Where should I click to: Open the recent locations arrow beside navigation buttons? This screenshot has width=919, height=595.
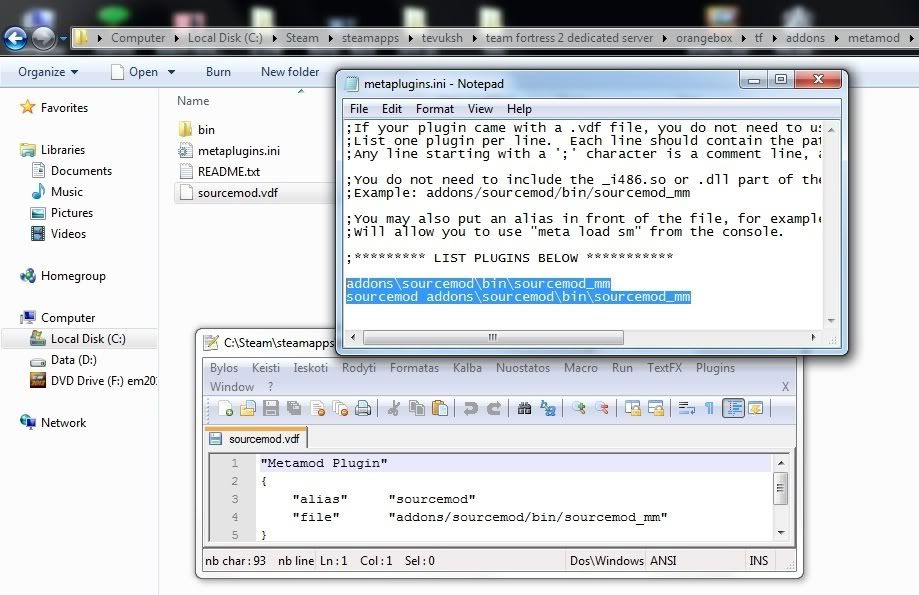point(64,39)
